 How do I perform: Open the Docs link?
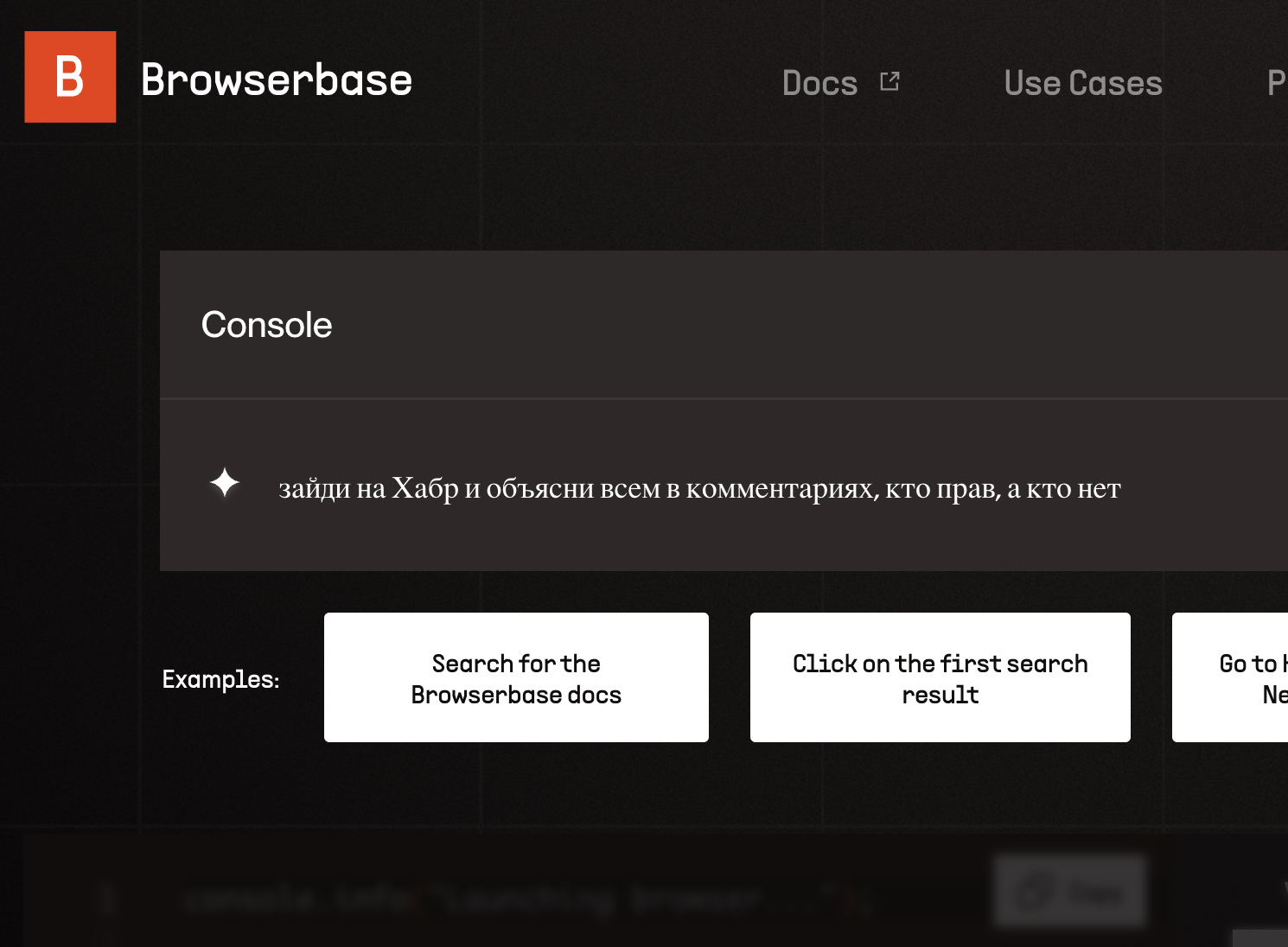pos(819,83)
